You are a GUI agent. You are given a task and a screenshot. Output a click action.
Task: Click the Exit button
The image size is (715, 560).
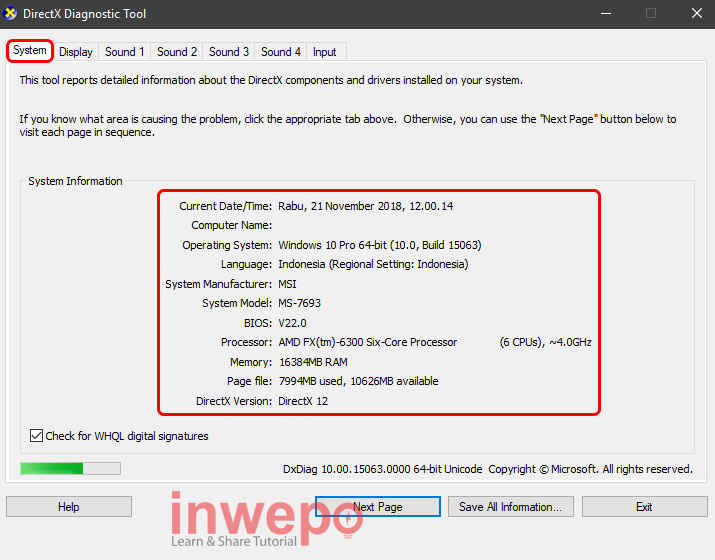pyautogui.click(x=644, y=507)
